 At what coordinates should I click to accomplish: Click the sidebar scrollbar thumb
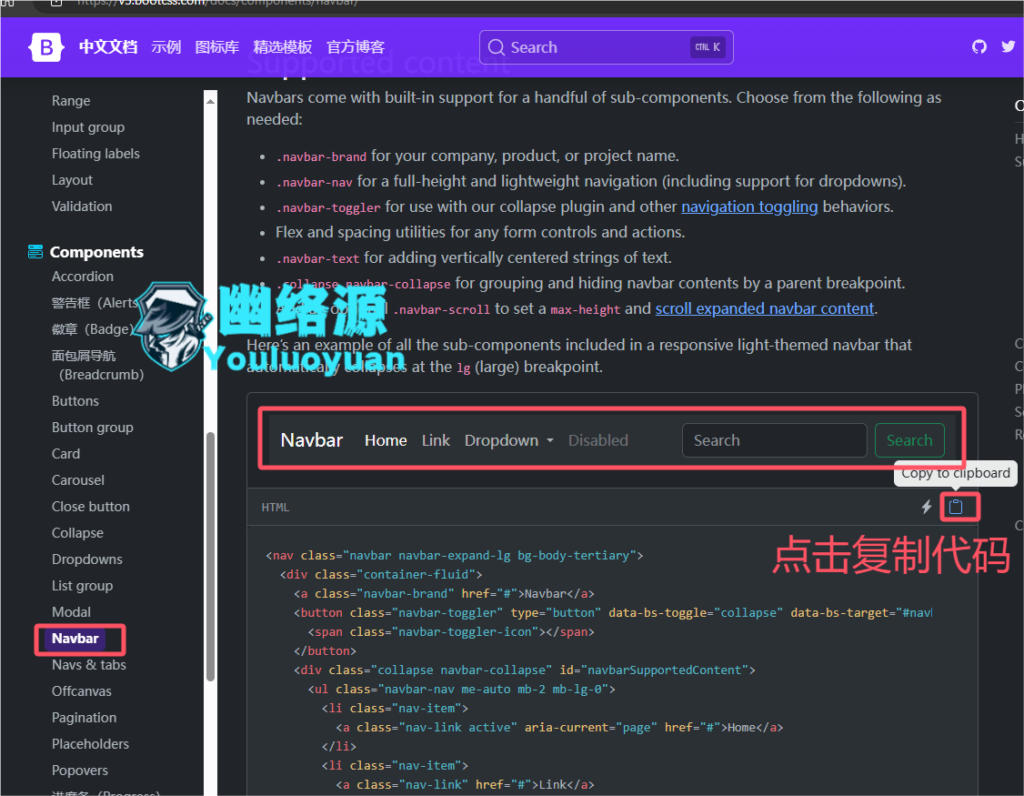click(210, 557)
